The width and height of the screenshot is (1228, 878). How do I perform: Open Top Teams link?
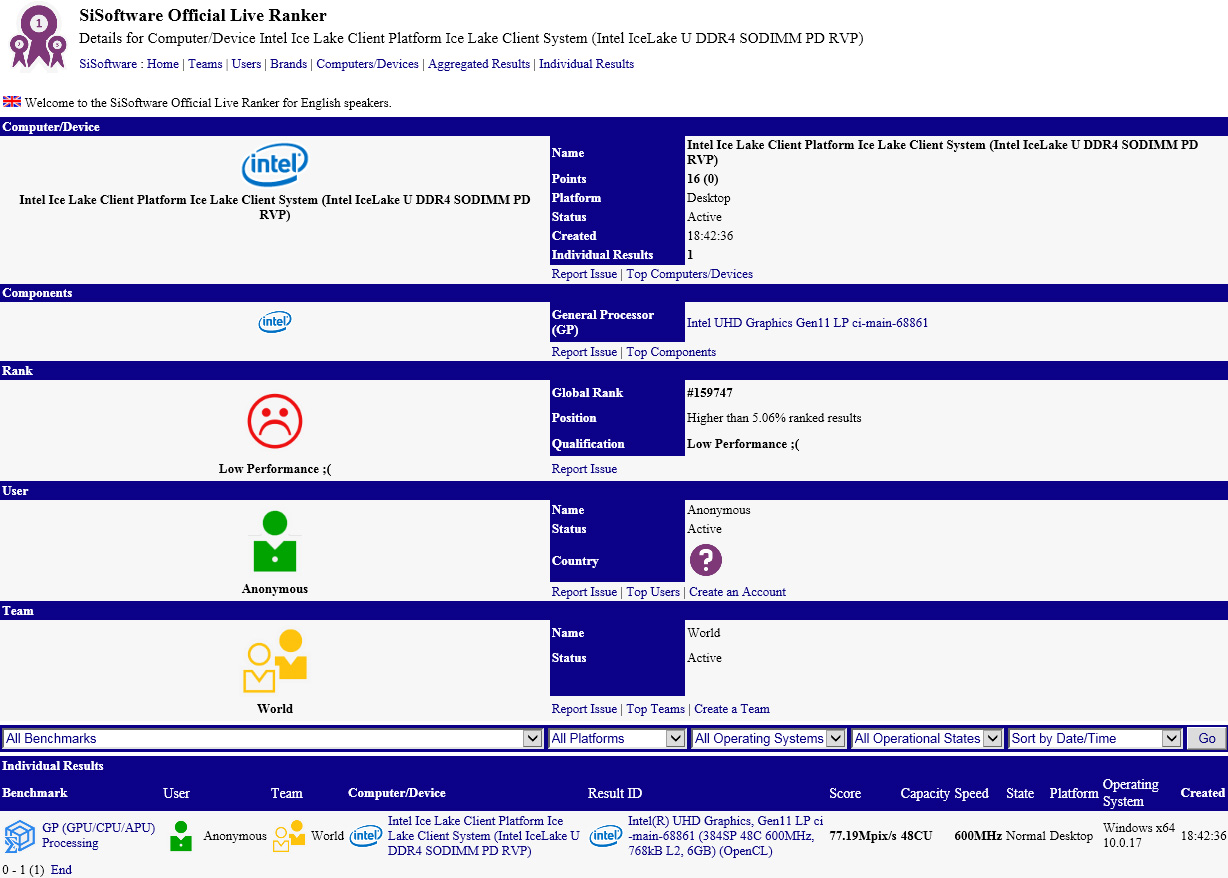[656, 709]
